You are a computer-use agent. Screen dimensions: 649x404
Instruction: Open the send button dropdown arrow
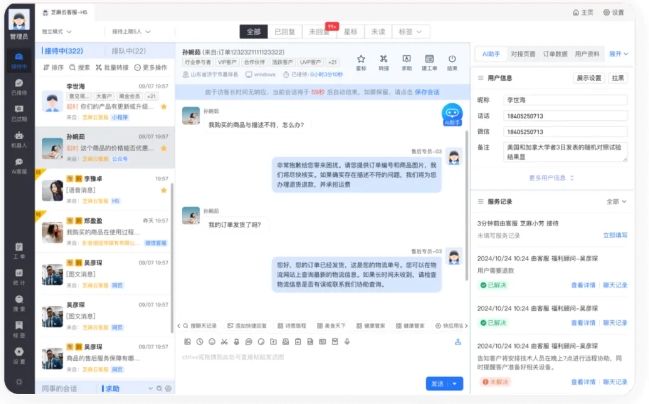tap(455, 384)
